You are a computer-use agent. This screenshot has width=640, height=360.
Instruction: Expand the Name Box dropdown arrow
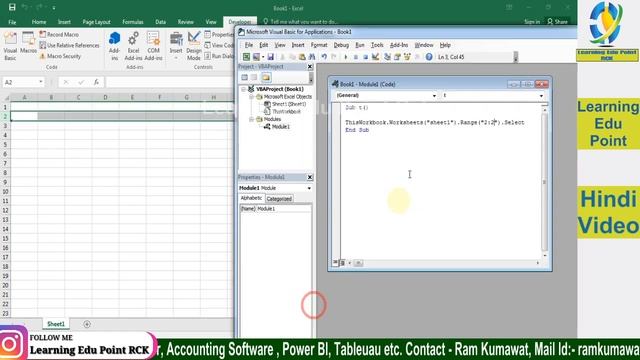click(40, 82)
